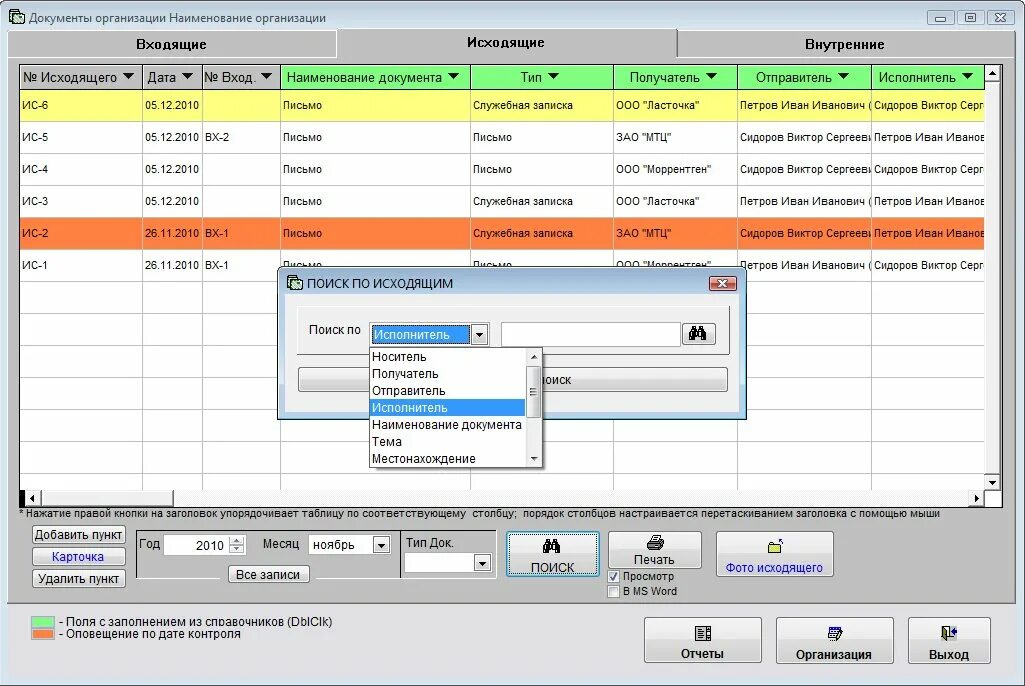Image resolution: width=1025 pixels, height=686 pixels.
Task: Open the Отчеты reports button
Action: pyautogui.click(x=702, y=640)
